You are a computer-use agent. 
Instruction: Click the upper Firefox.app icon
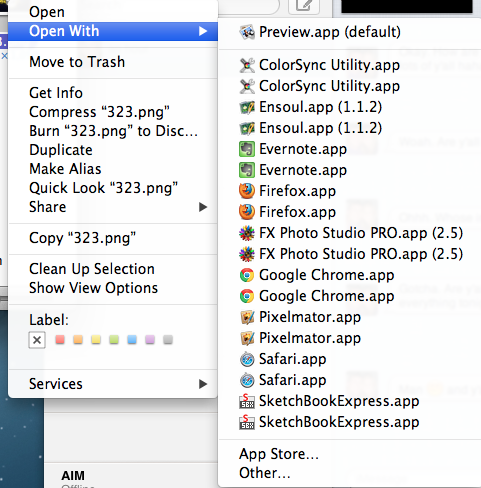(247, 191)
